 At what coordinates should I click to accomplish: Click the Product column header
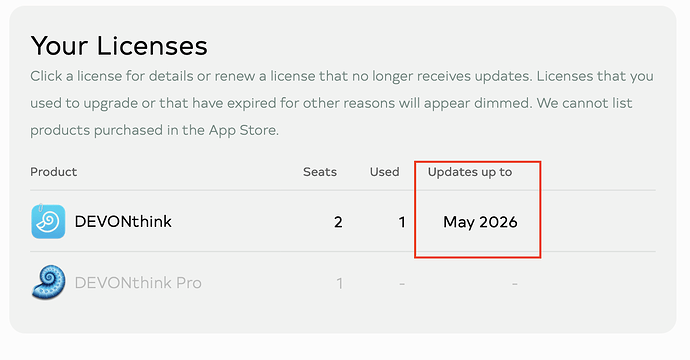pyautogui.click(x=54, y=172)
